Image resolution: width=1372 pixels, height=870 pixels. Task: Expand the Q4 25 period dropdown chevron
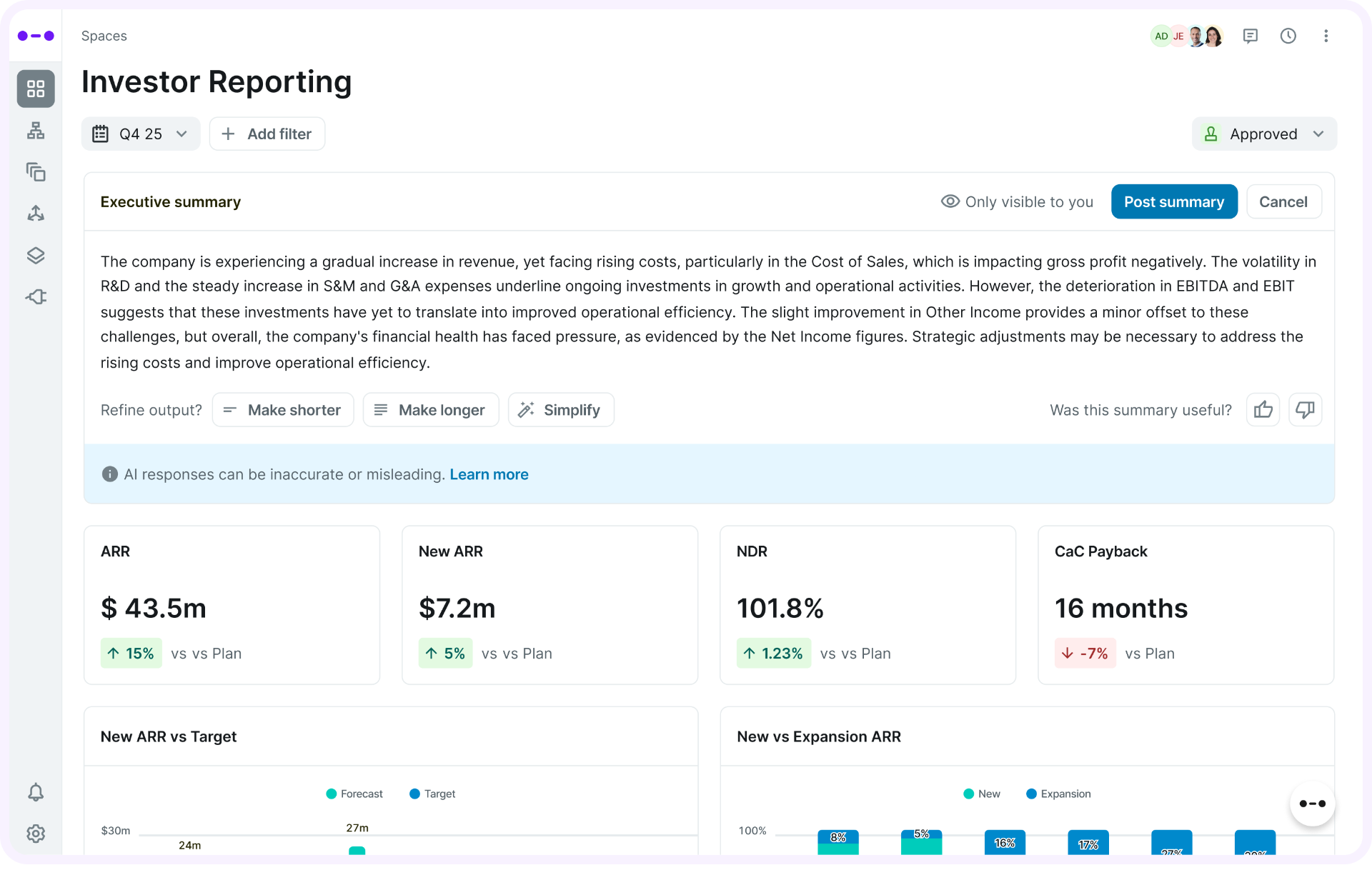click(x=182, y=134)
